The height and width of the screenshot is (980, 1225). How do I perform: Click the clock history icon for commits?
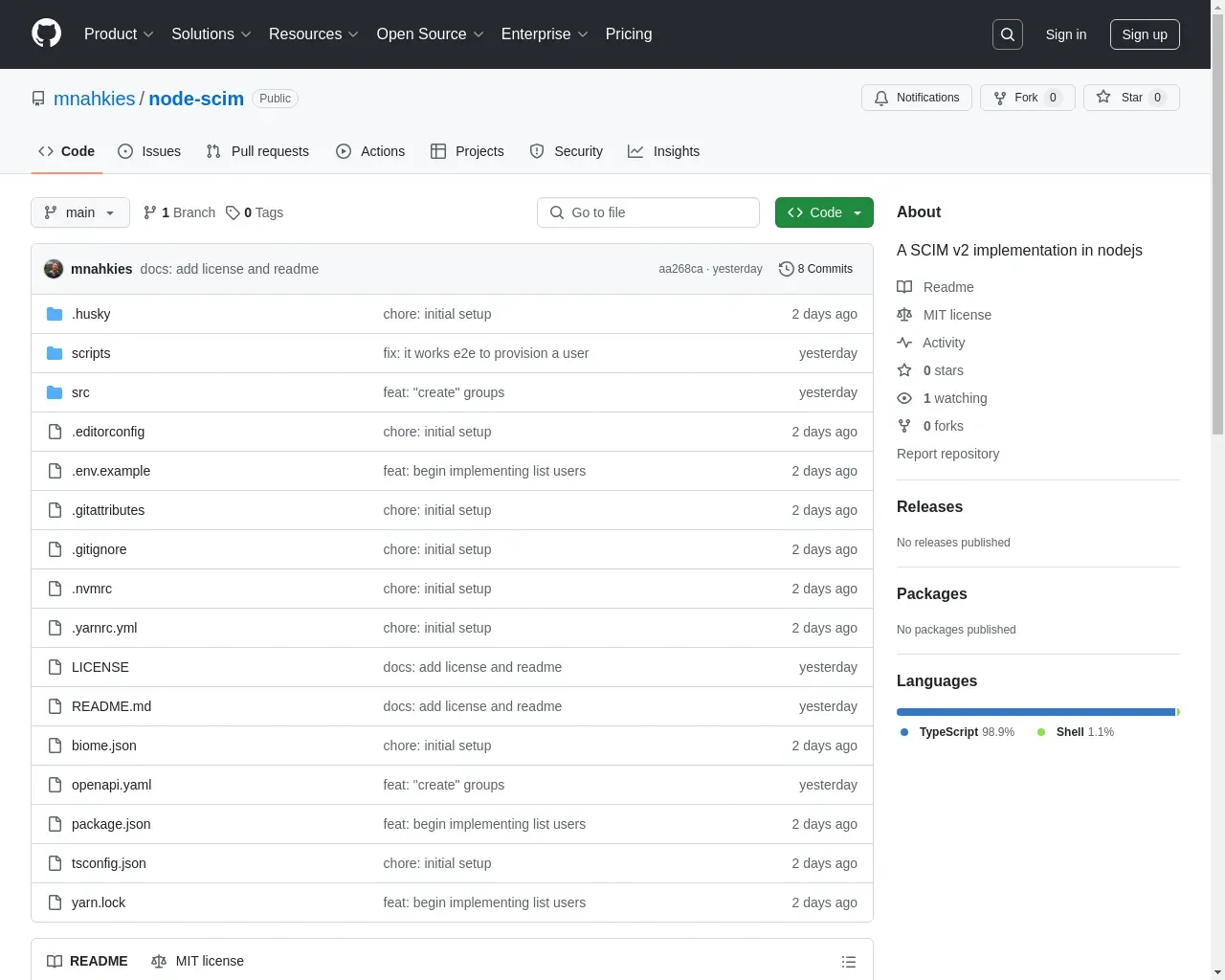click(x=787, y=269)
